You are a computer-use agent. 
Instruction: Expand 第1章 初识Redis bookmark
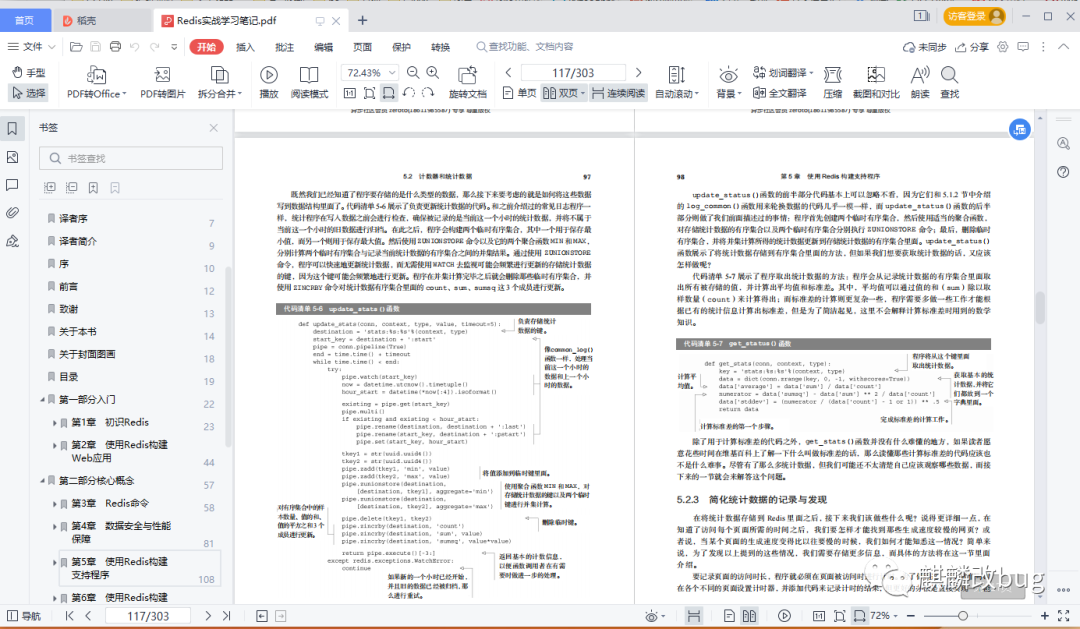click(x=54, y=422)
